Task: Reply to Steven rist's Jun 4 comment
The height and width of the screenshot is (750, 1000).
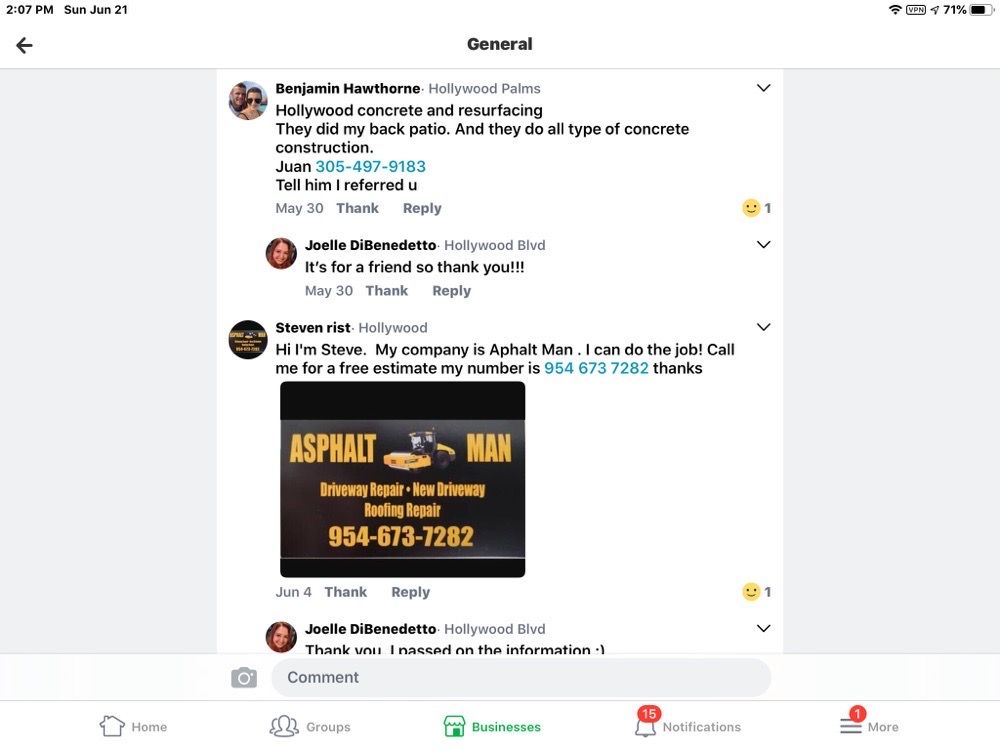Action: point(411,592)
